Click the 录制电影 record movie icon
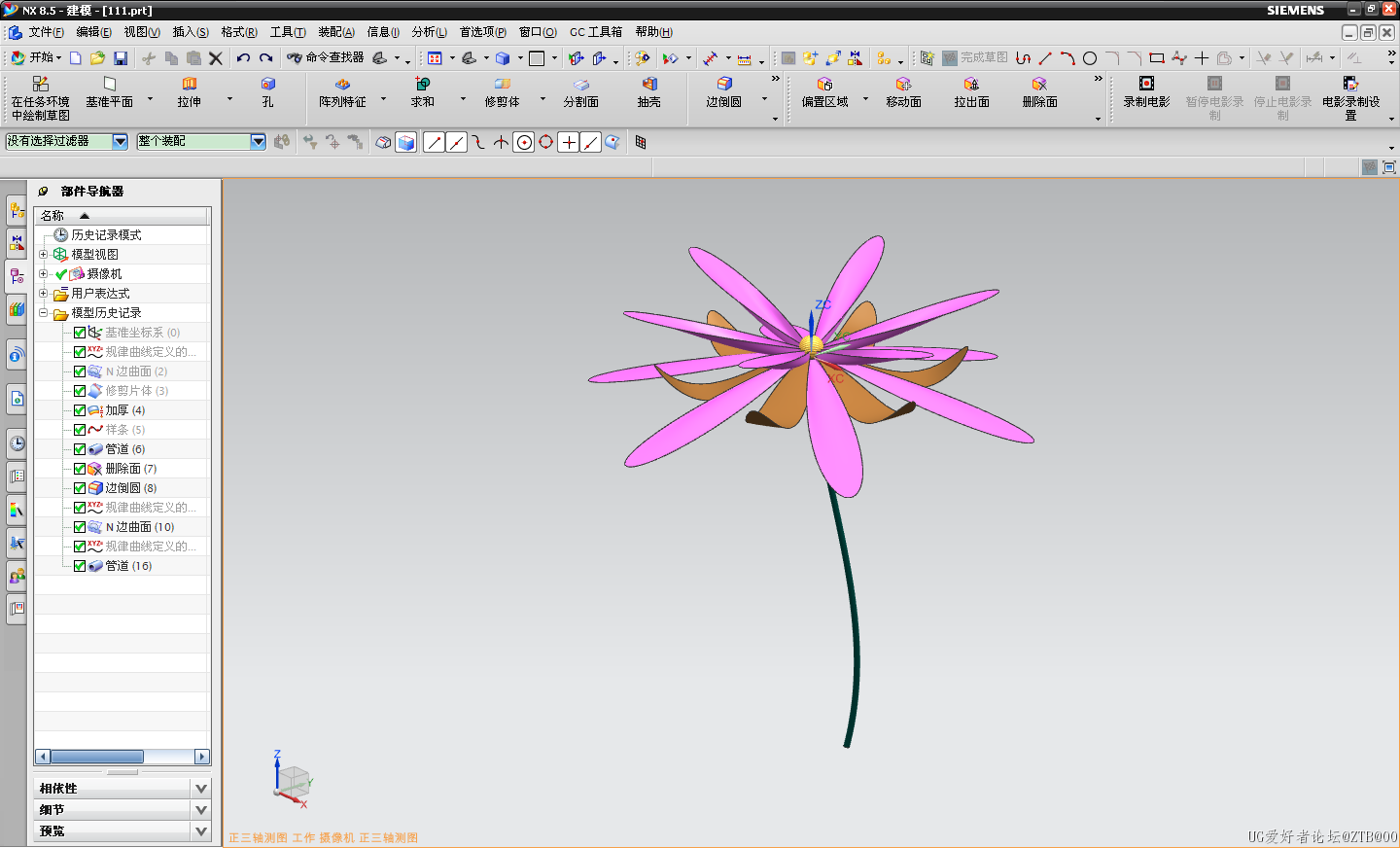The height and width of the screenshot is (848, 1400). pos(1146,93)
